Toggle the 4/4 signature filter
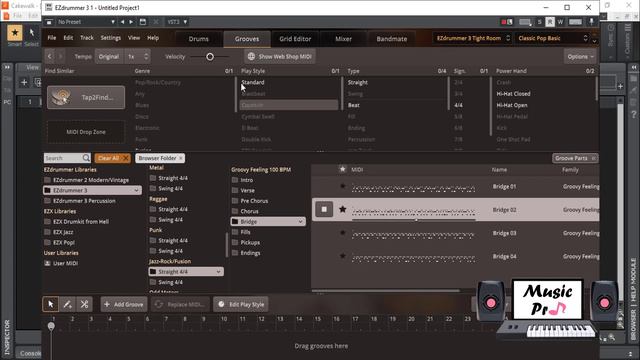 coord(458,105)
